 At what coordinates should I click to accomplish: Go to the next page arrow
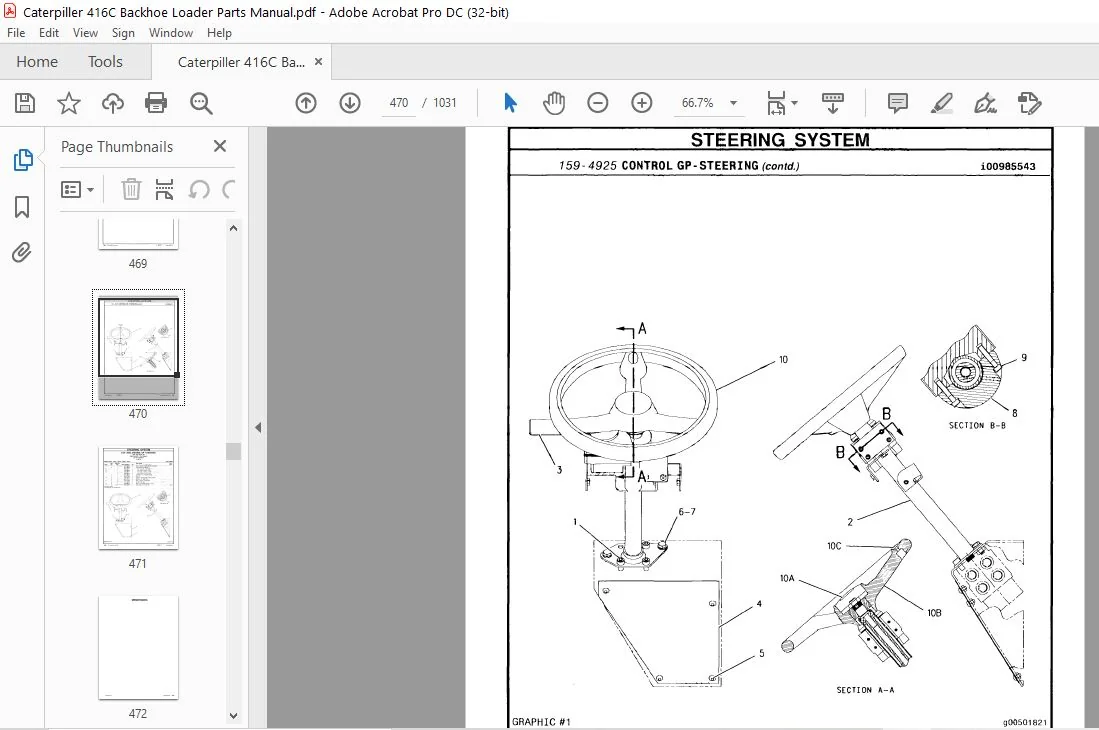pyautogui.click(x=350, y=103)
